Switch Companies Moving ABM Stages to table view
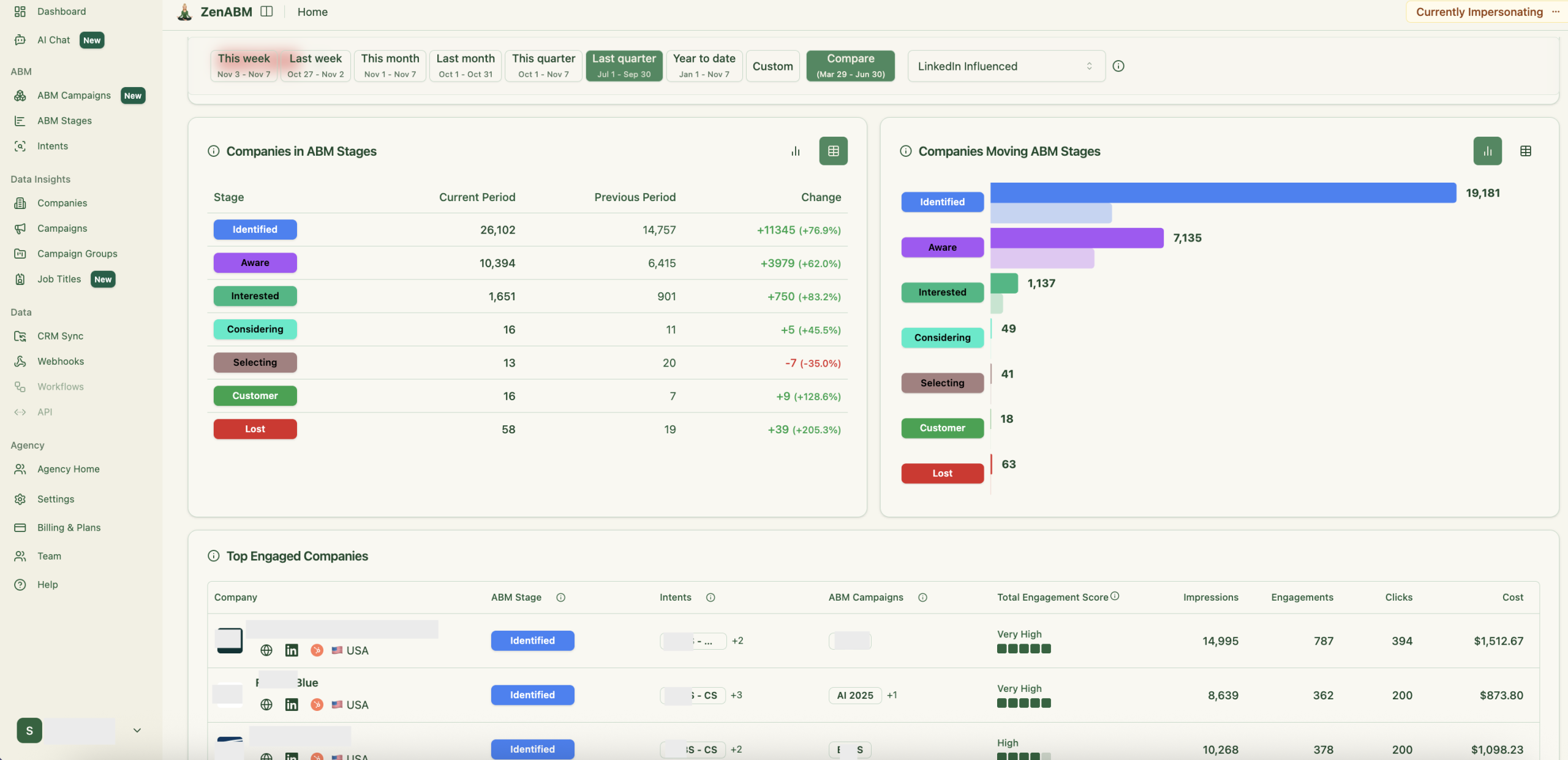The width and height of the screenshot is (1568, 760). (x=1526, y=151)
